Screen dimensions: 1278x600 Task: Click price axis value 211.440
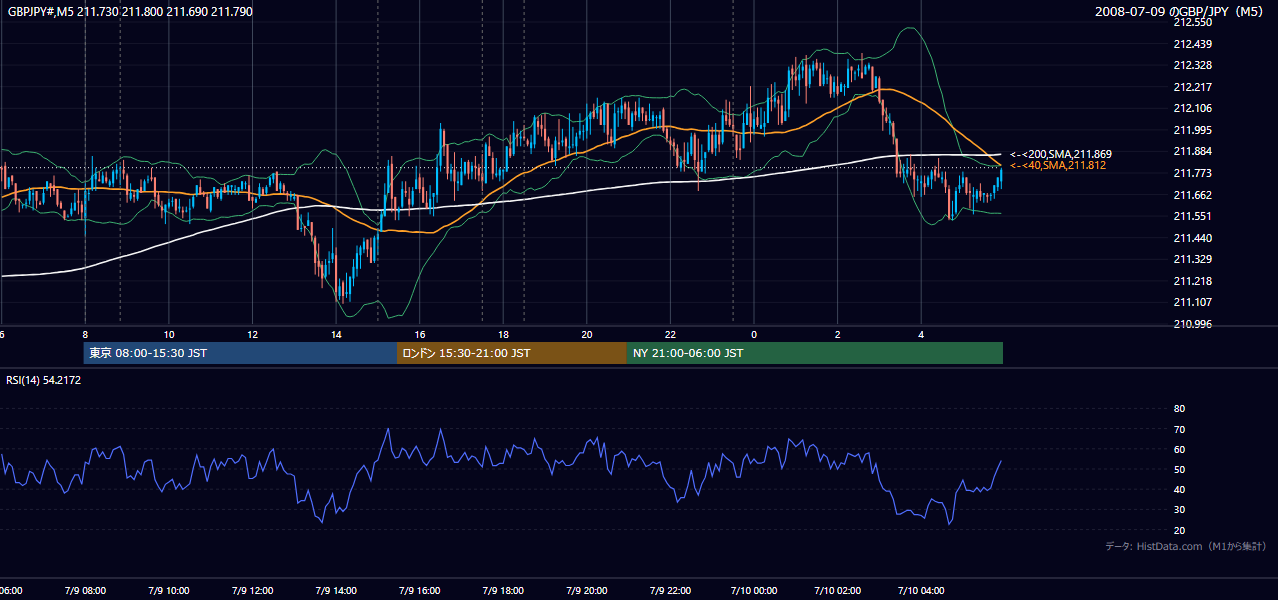(1192, 238)
